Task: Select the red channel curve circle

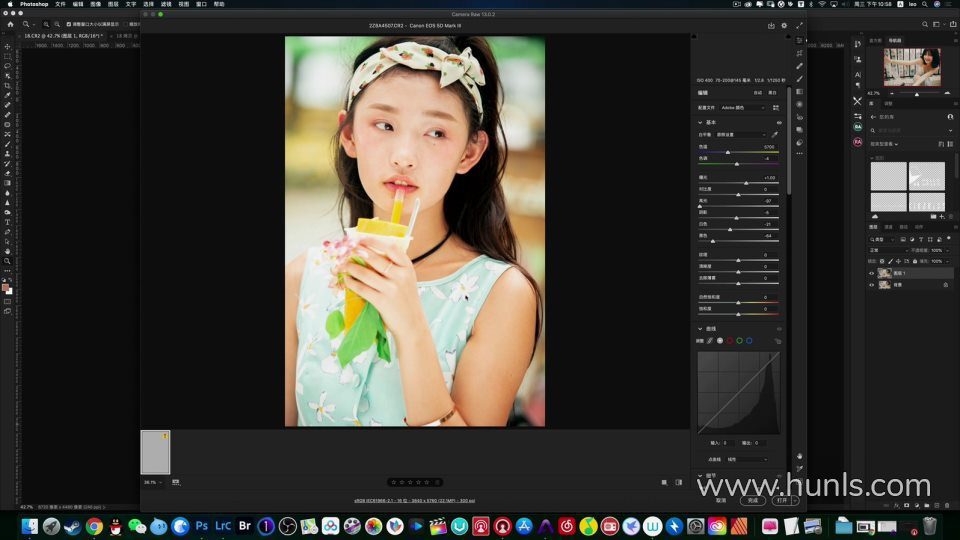Action: [730, 341]
